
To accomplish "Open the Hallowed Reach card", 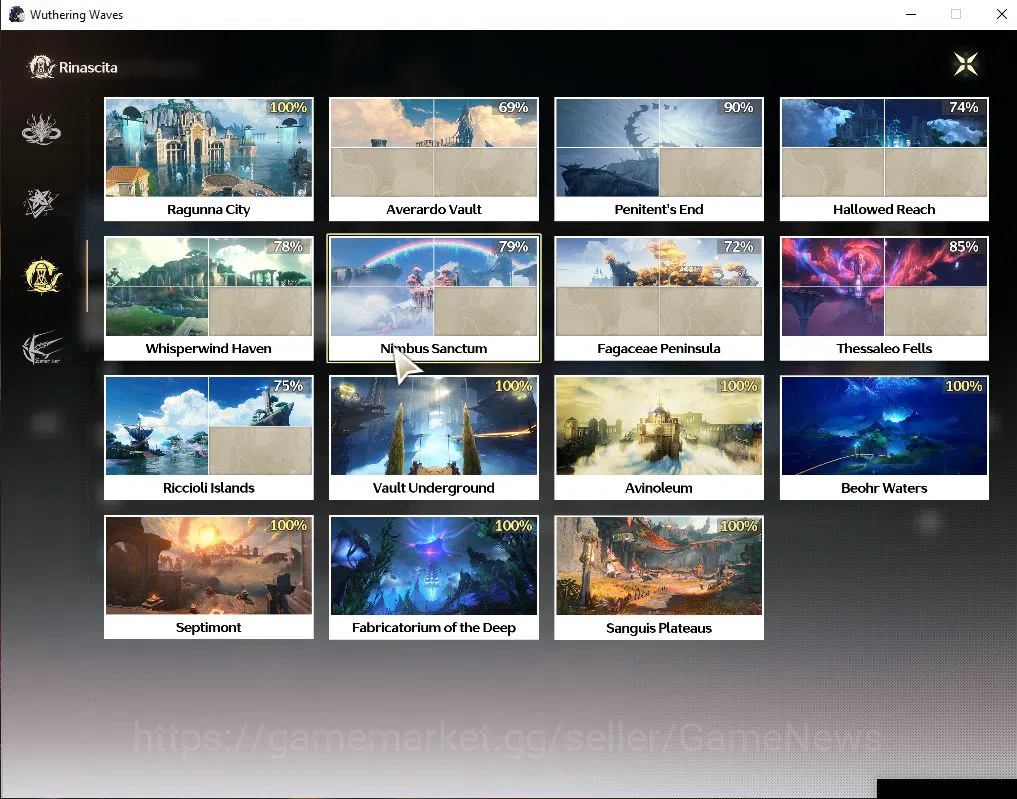I will pos(884,159).
